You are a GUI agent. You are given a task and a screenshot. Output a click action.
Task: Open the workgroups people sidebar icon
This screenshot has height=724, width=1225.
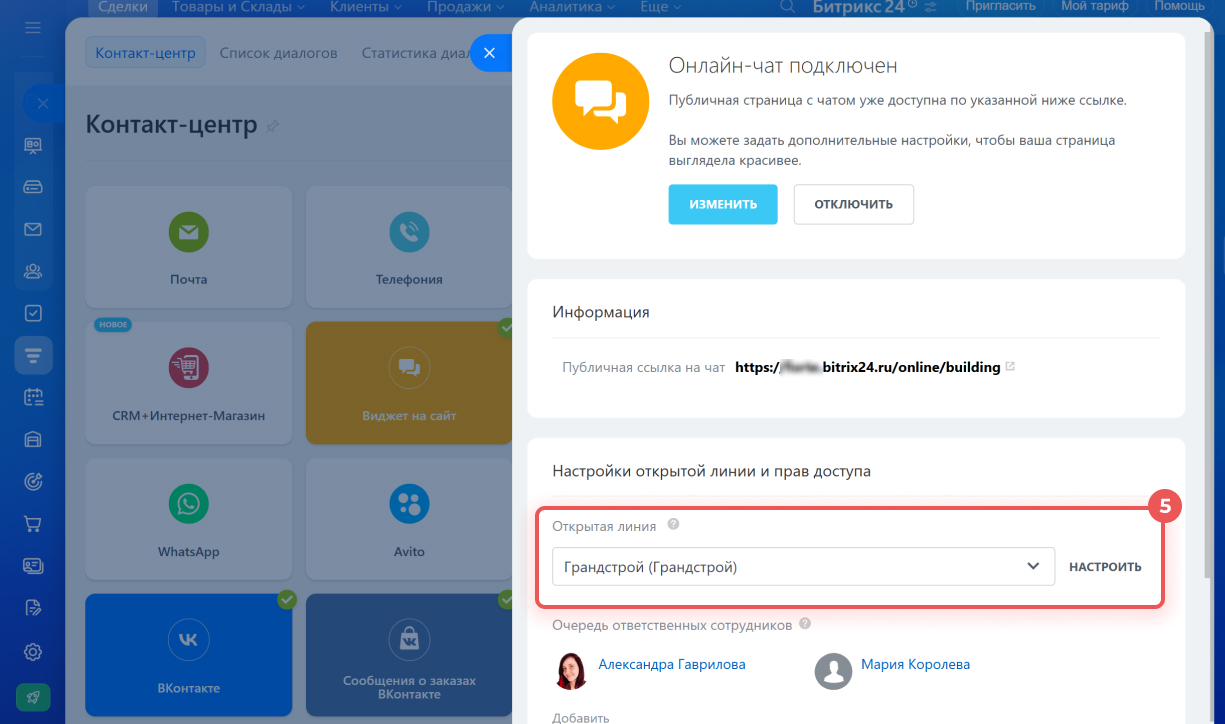point(33,271)
